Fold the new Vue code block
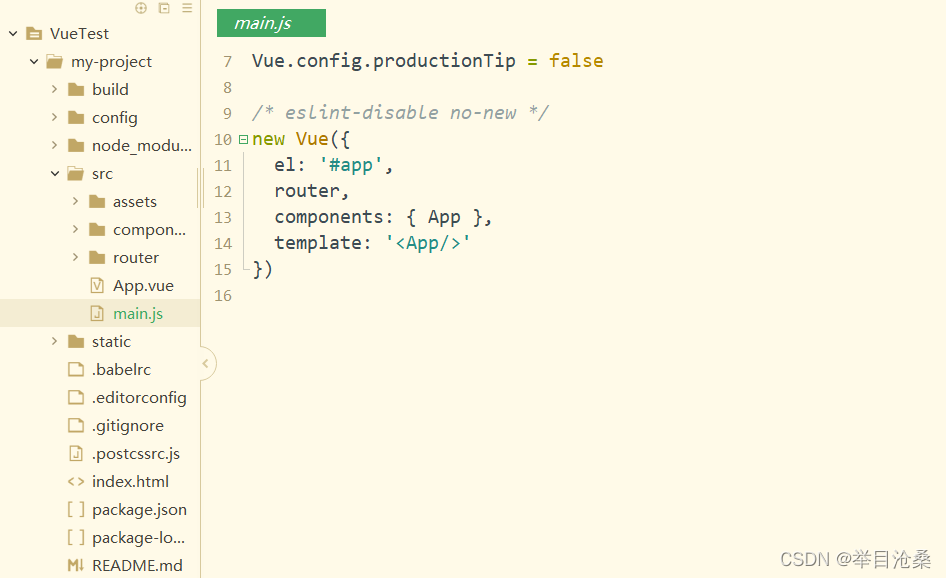This screenshot has width=946, height=578. 243,139
